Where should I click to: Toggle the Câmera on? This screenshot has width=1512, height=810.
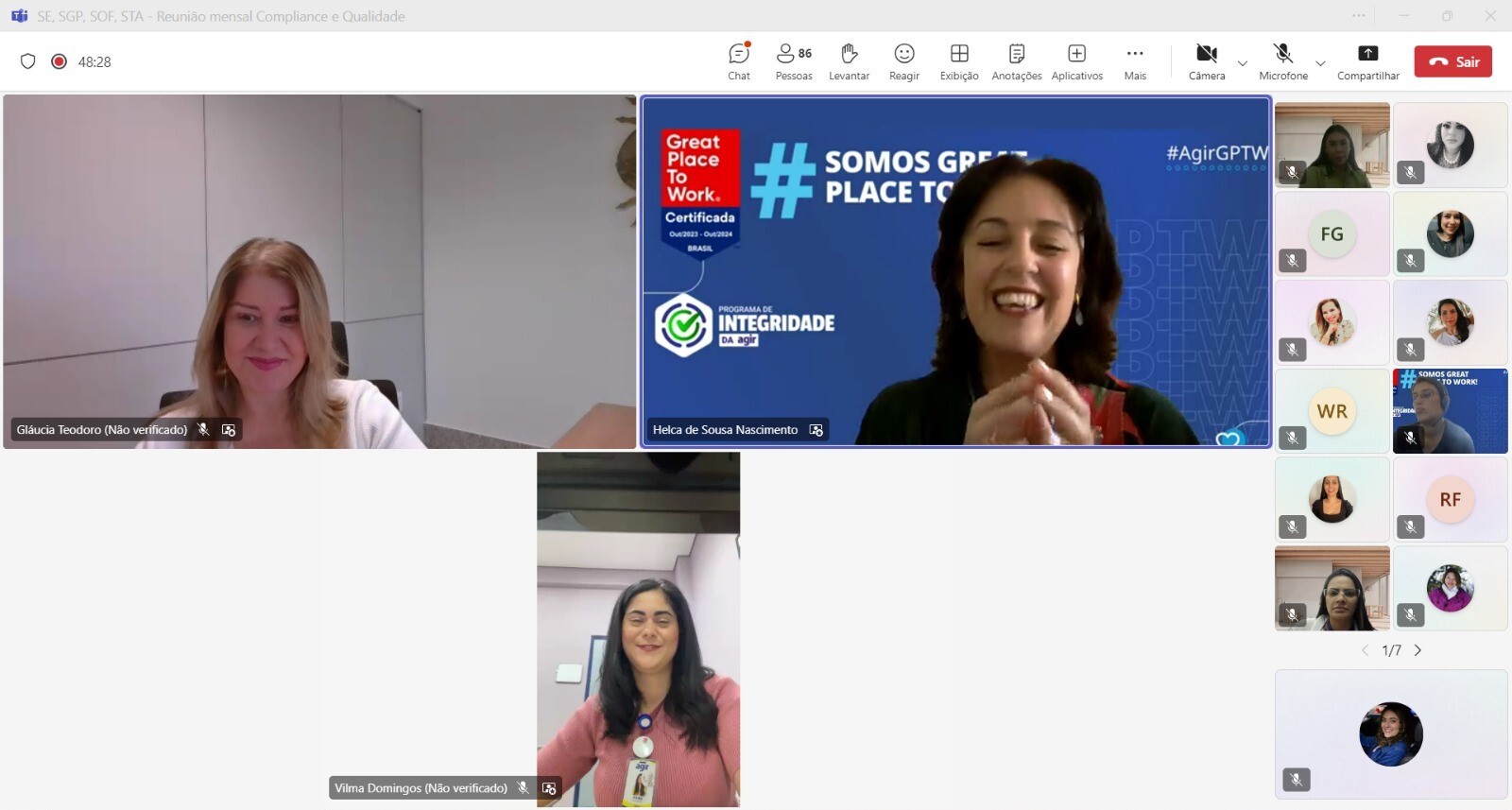pos(1207,61)
